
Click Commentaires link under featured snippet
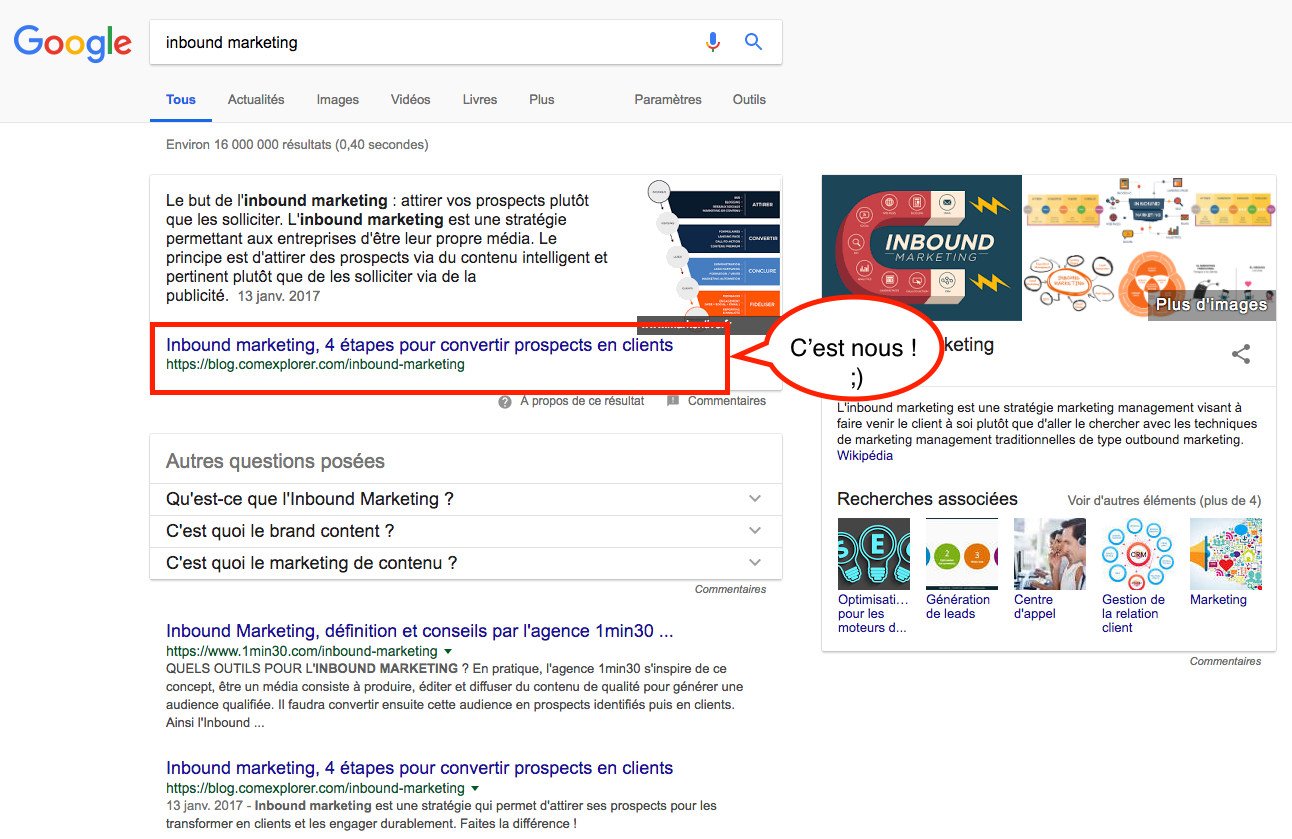[727, 401]
